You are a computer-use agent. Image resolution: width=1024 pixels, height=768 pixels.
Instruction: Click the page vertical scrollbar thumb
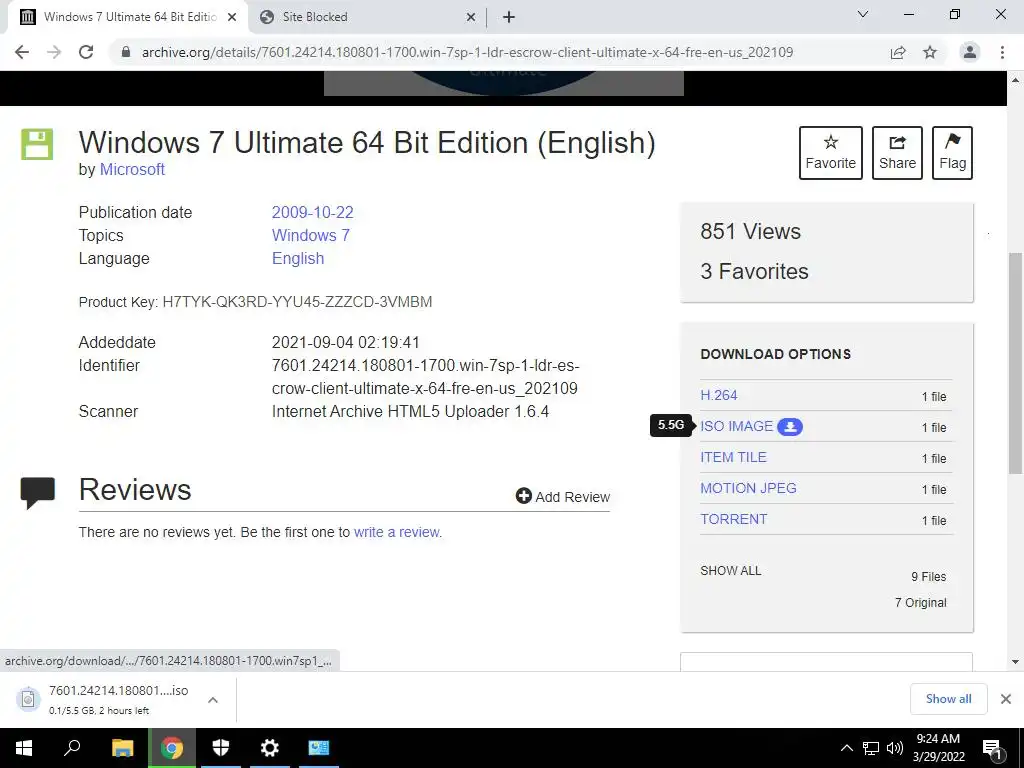[1015, 362]
